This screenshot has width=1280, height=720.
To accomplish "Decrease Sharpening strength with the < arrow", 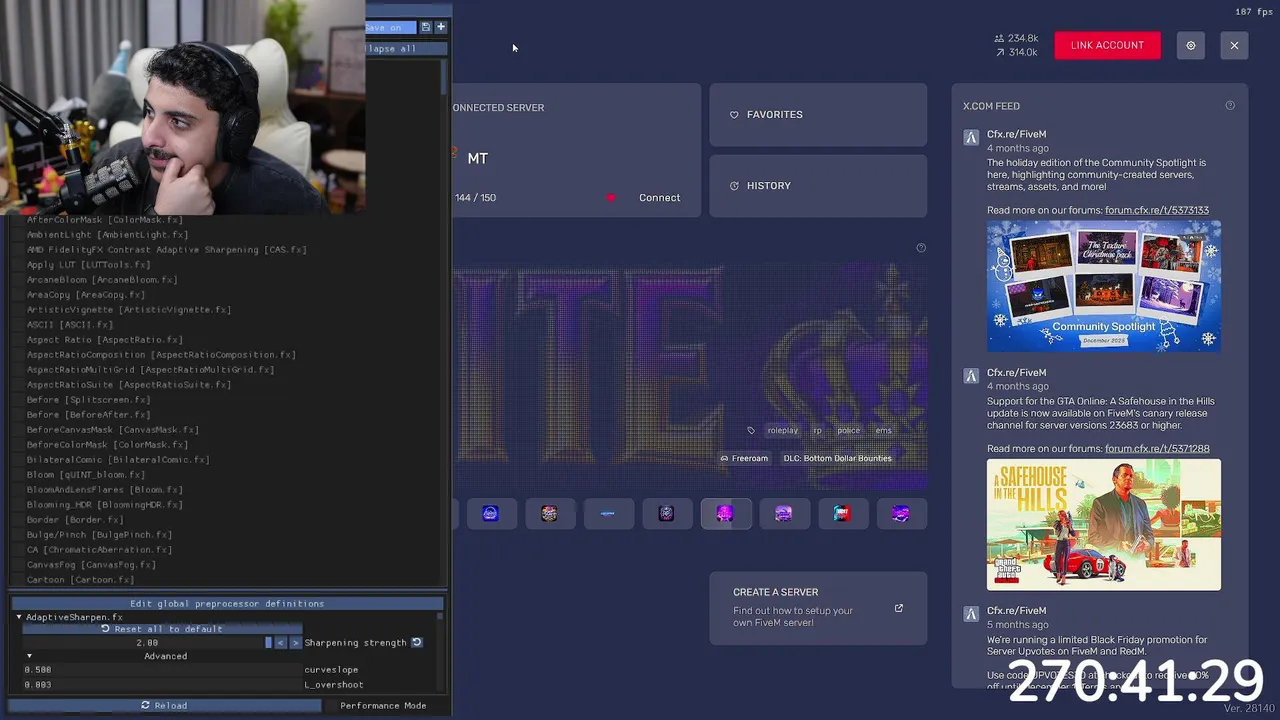I will (x=280, y=642).
